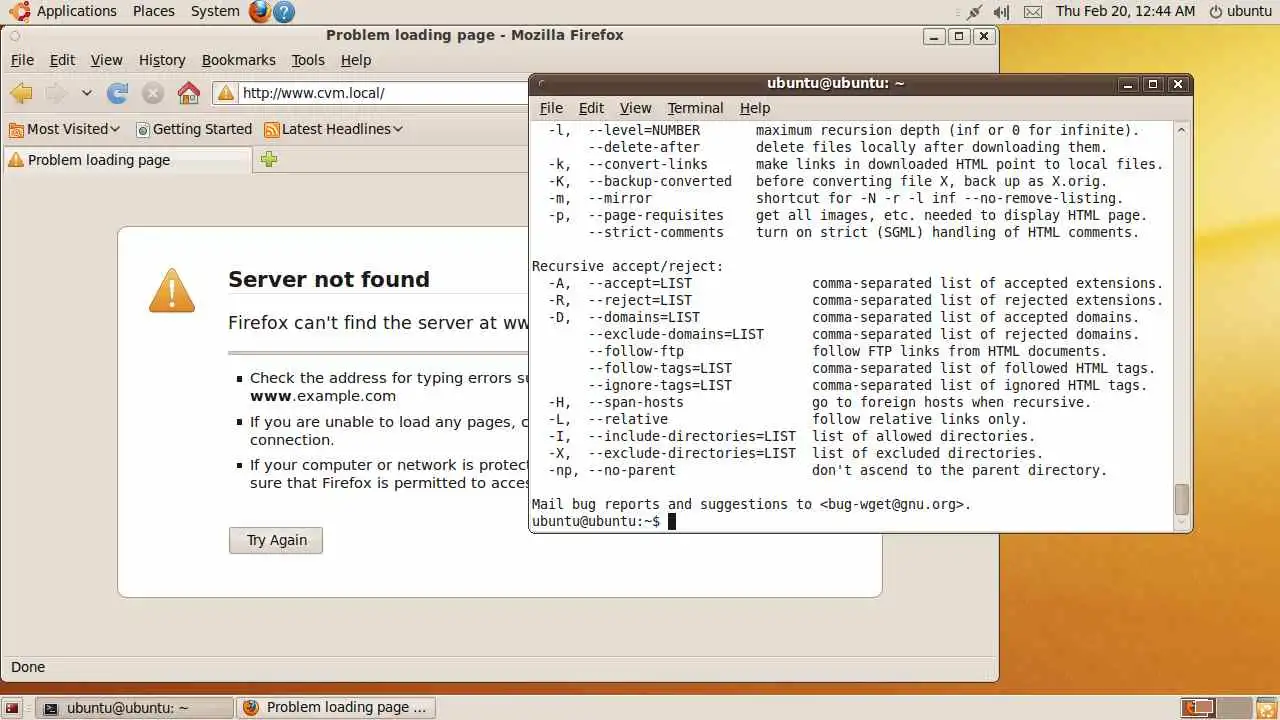Open Getting Started bookmark

[194, 129]
